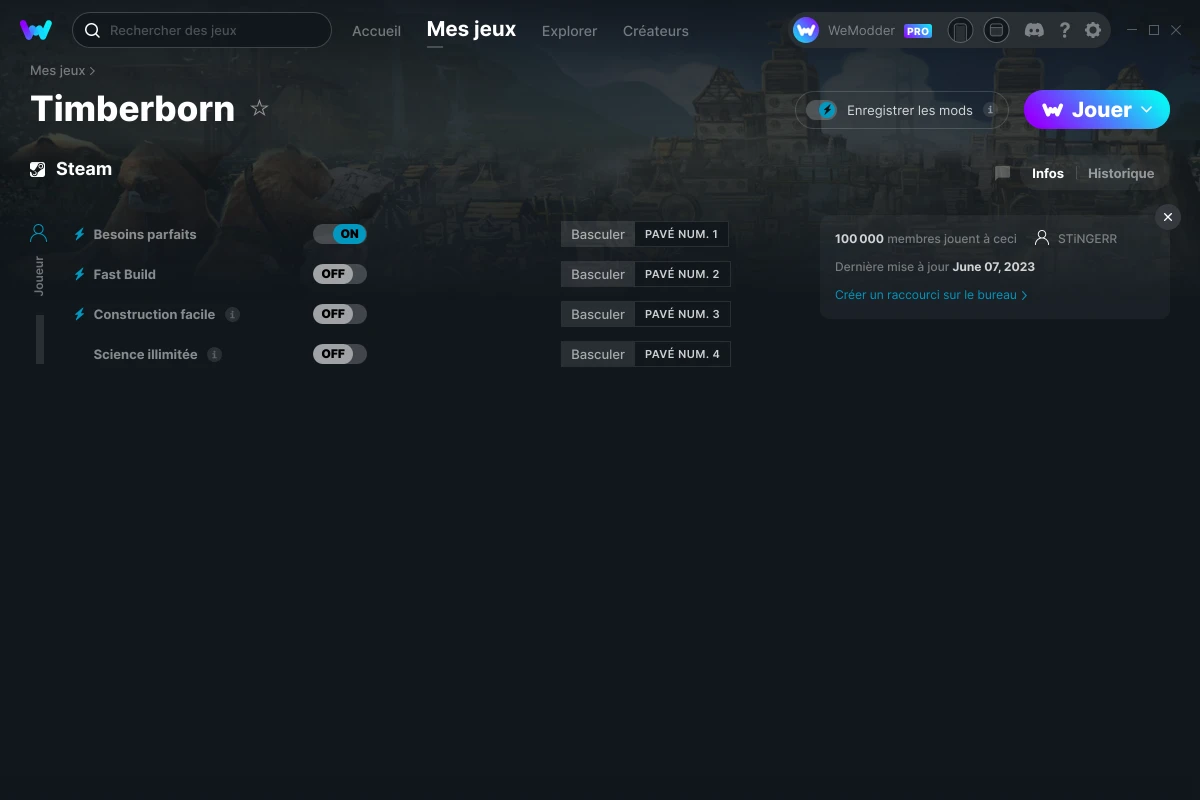Image resolution: width=1200 pixels, height=800 pixels.
Task: Favorite Timberborn with the star icon
Action: point(259,108)
